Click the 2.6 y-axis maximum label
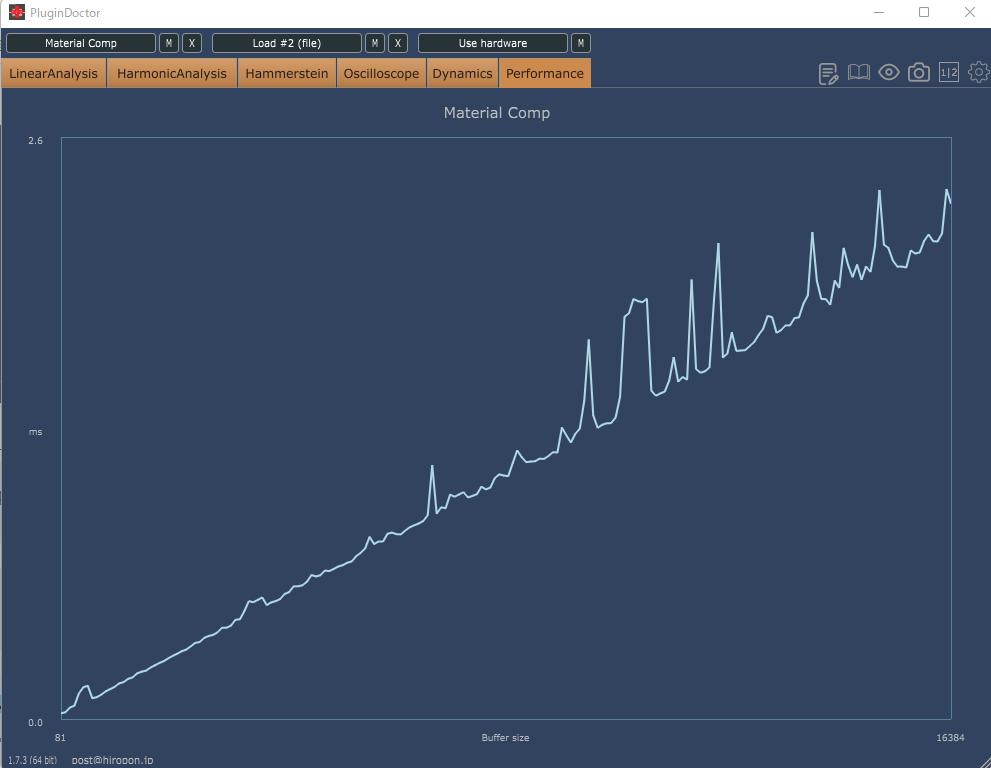 35,140
